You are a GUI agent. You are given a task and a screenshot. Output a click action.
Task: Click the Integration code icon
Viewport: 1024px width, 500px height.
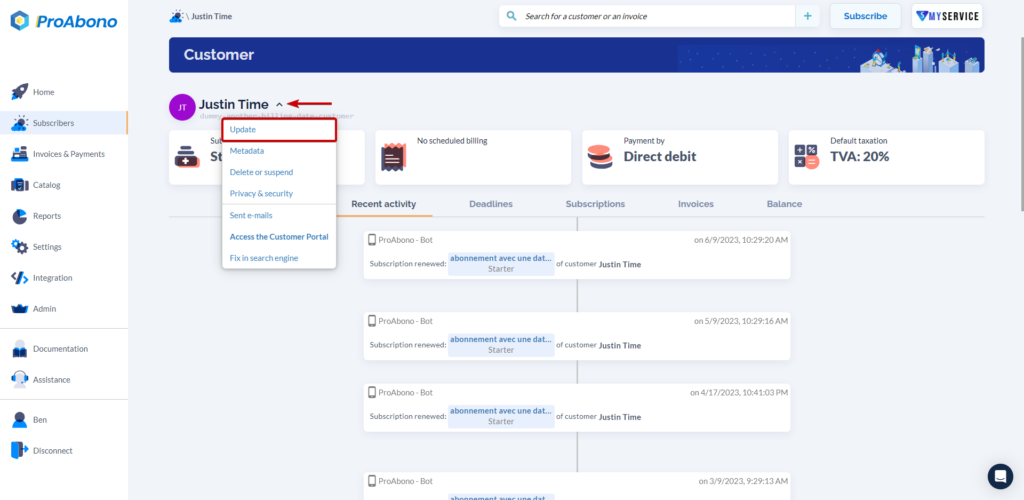coord(20,278)
